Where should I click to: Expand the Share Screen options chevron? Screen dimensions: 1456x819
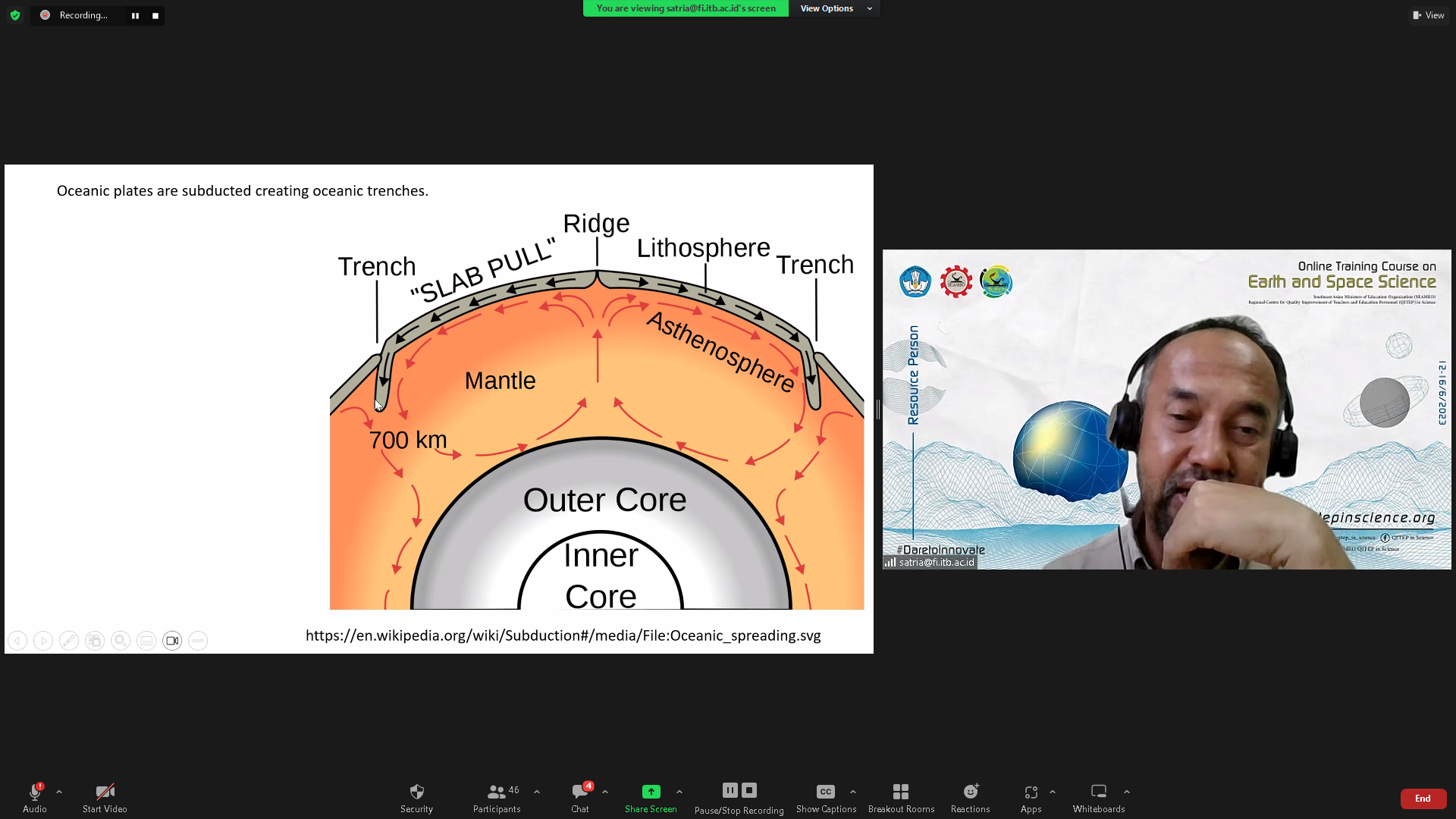679,791
